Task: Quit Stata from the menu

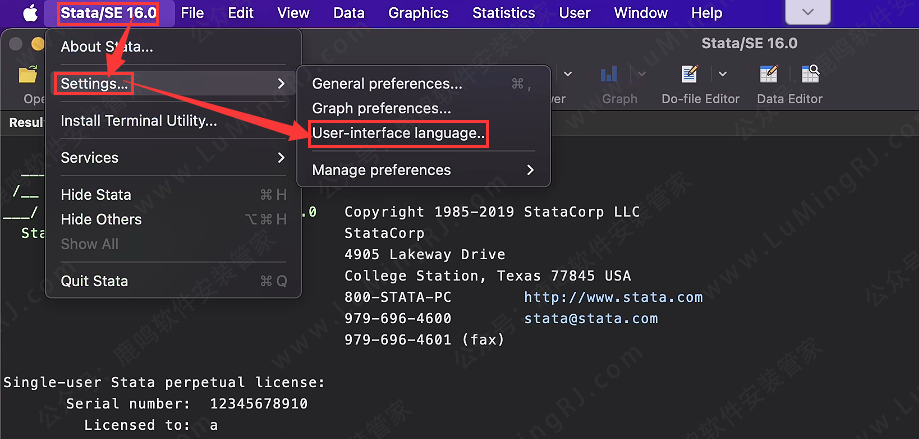Action: point(94,281)
